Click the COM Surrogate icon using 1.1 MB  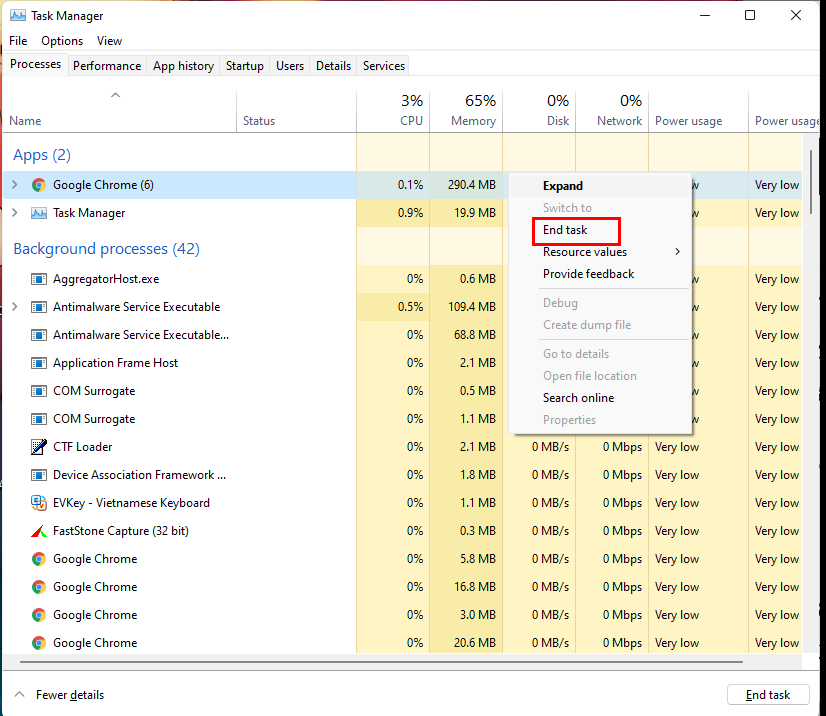pyautogui.click(x=38, y=419)
